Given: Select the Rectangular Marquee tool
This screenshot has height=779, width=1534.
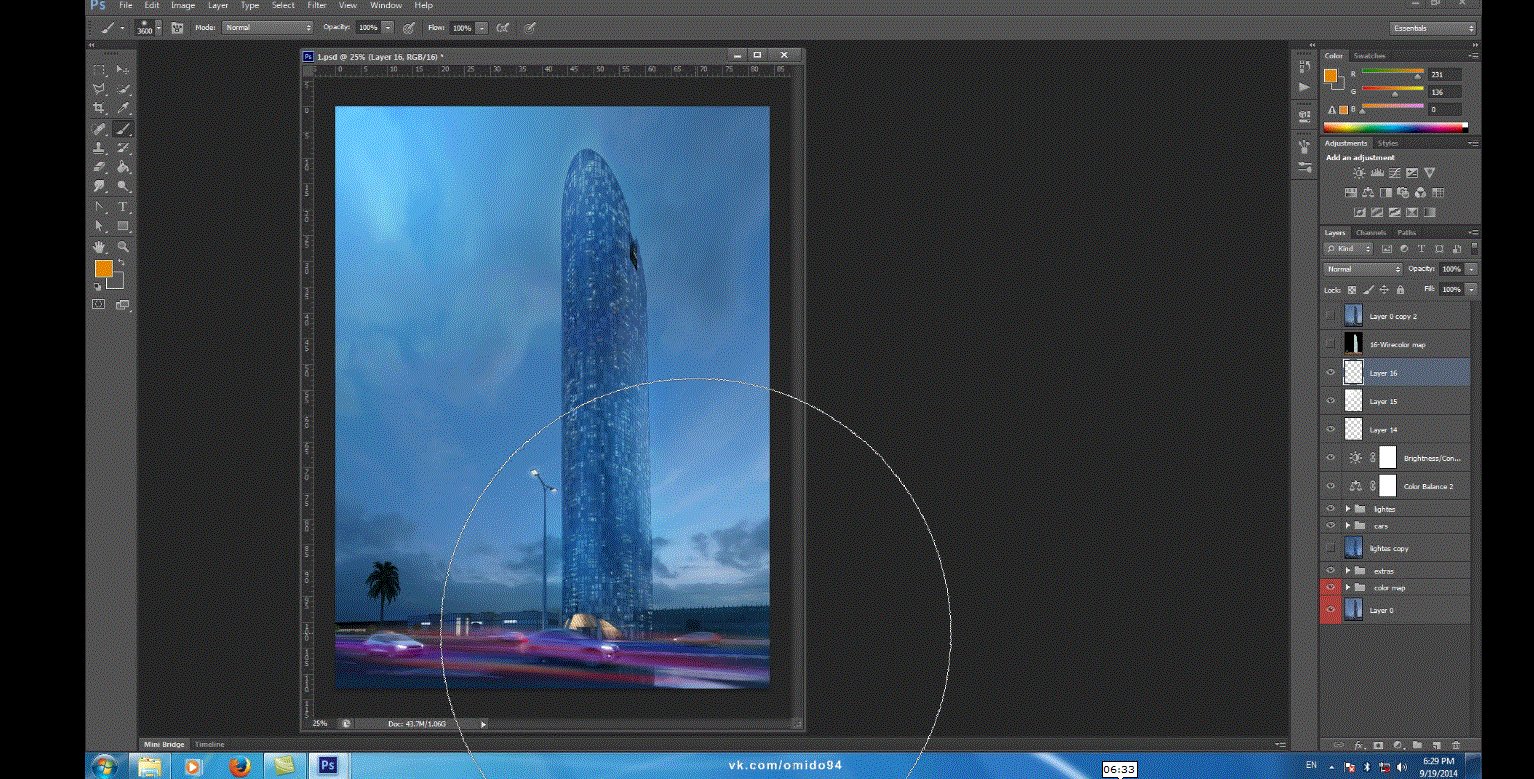Looking at the screenshot, I should coord(100,70).
